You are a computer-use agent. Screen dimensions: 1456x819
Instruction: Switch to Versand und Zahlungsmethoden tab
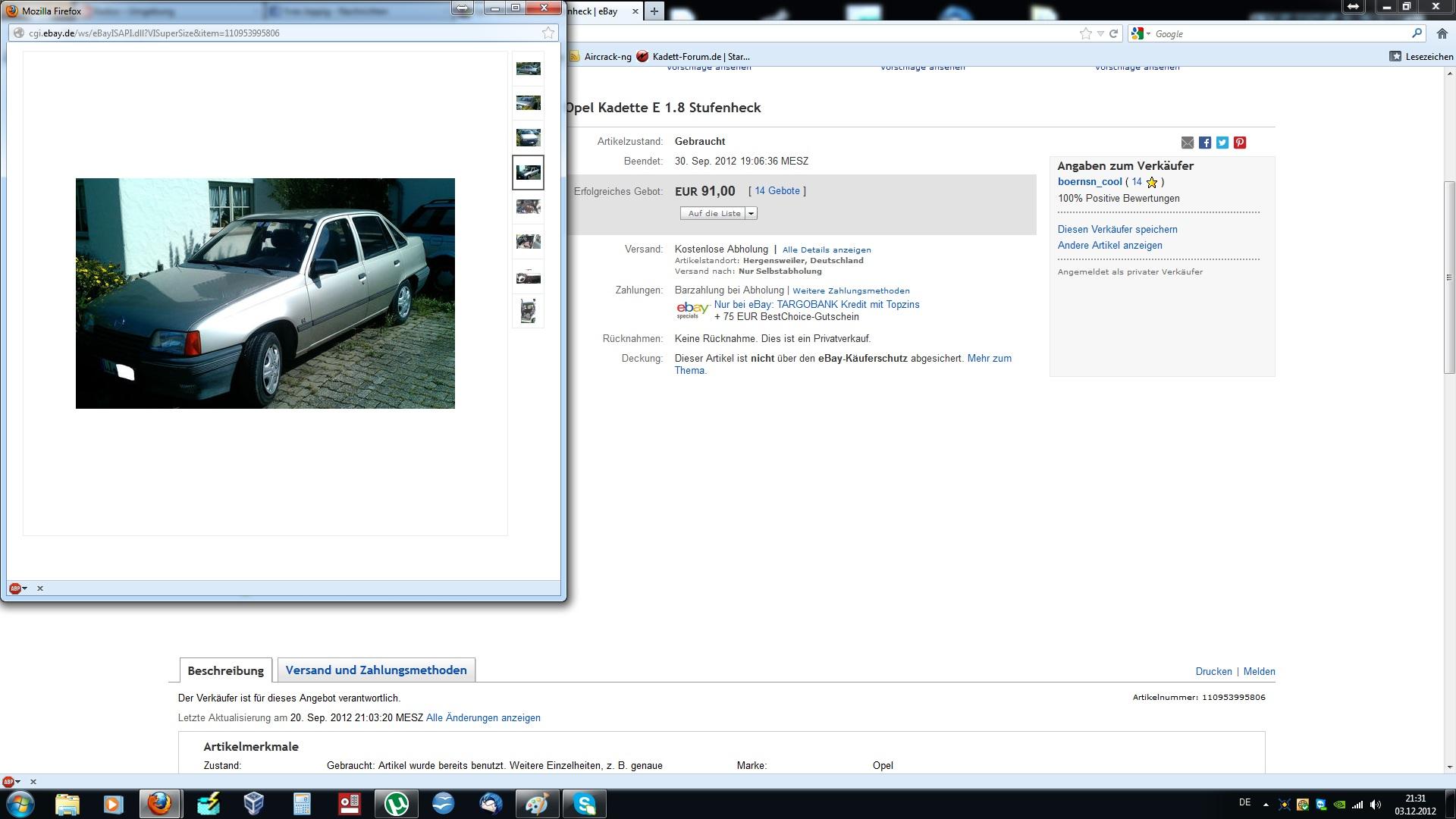coord(376,670)
